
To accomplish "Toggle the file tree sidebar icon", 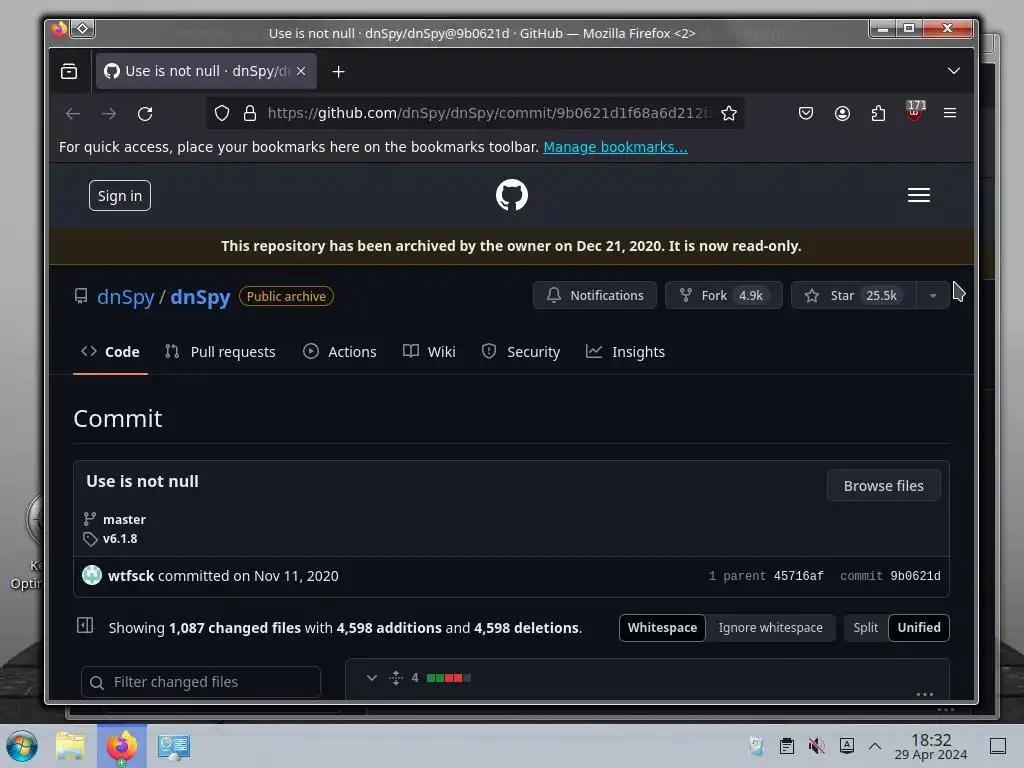I will (85, 626).
